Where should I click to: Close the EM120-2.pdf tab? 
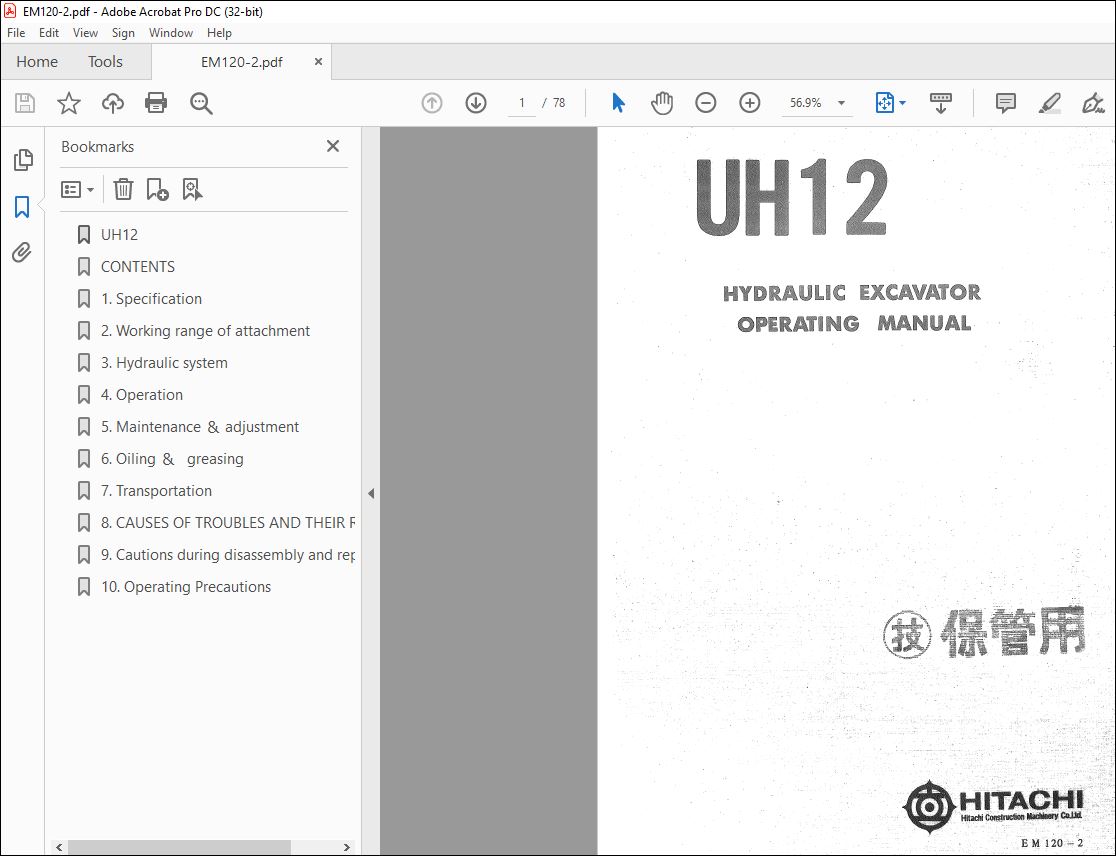click(x=318, y=62)
